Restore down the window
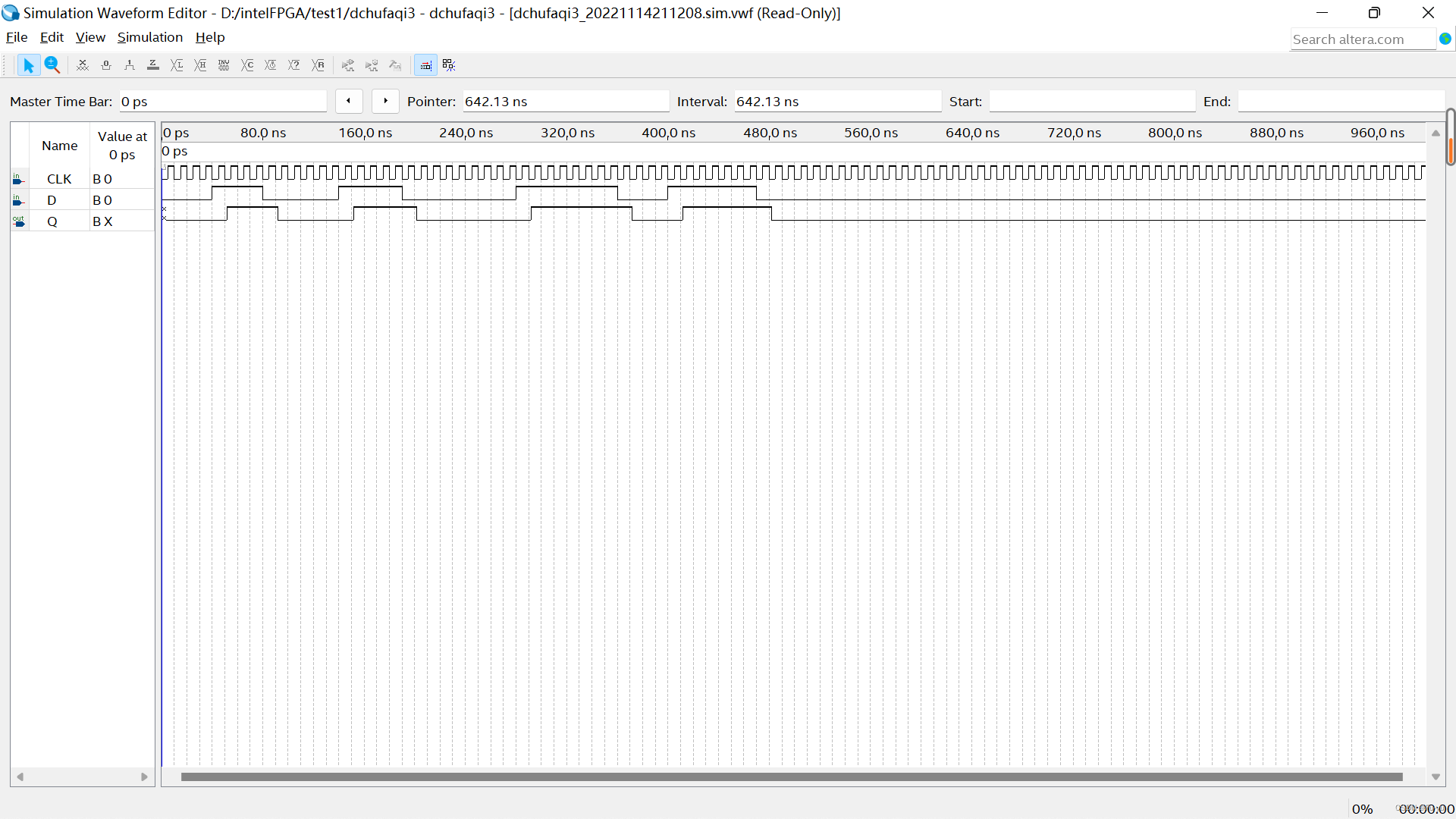The image size is (1456, 819). (x=1374, y=13)
